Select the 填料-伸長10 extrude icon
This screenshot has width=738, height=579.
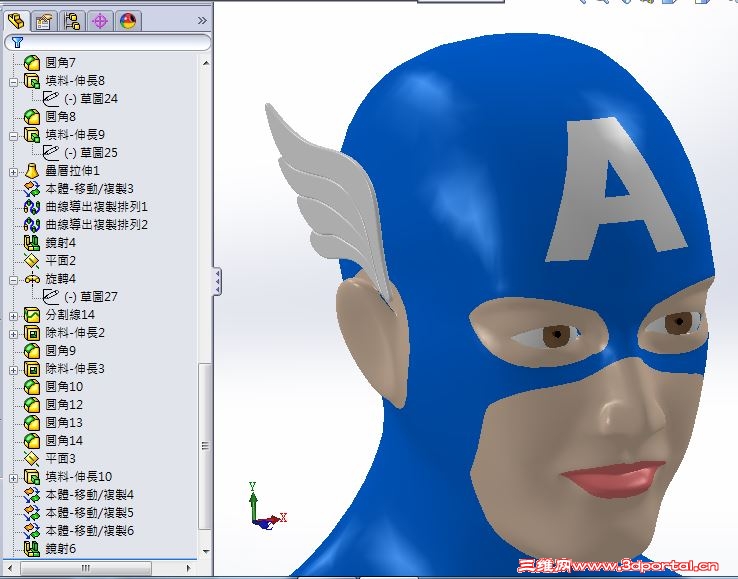tap(32, 477)
